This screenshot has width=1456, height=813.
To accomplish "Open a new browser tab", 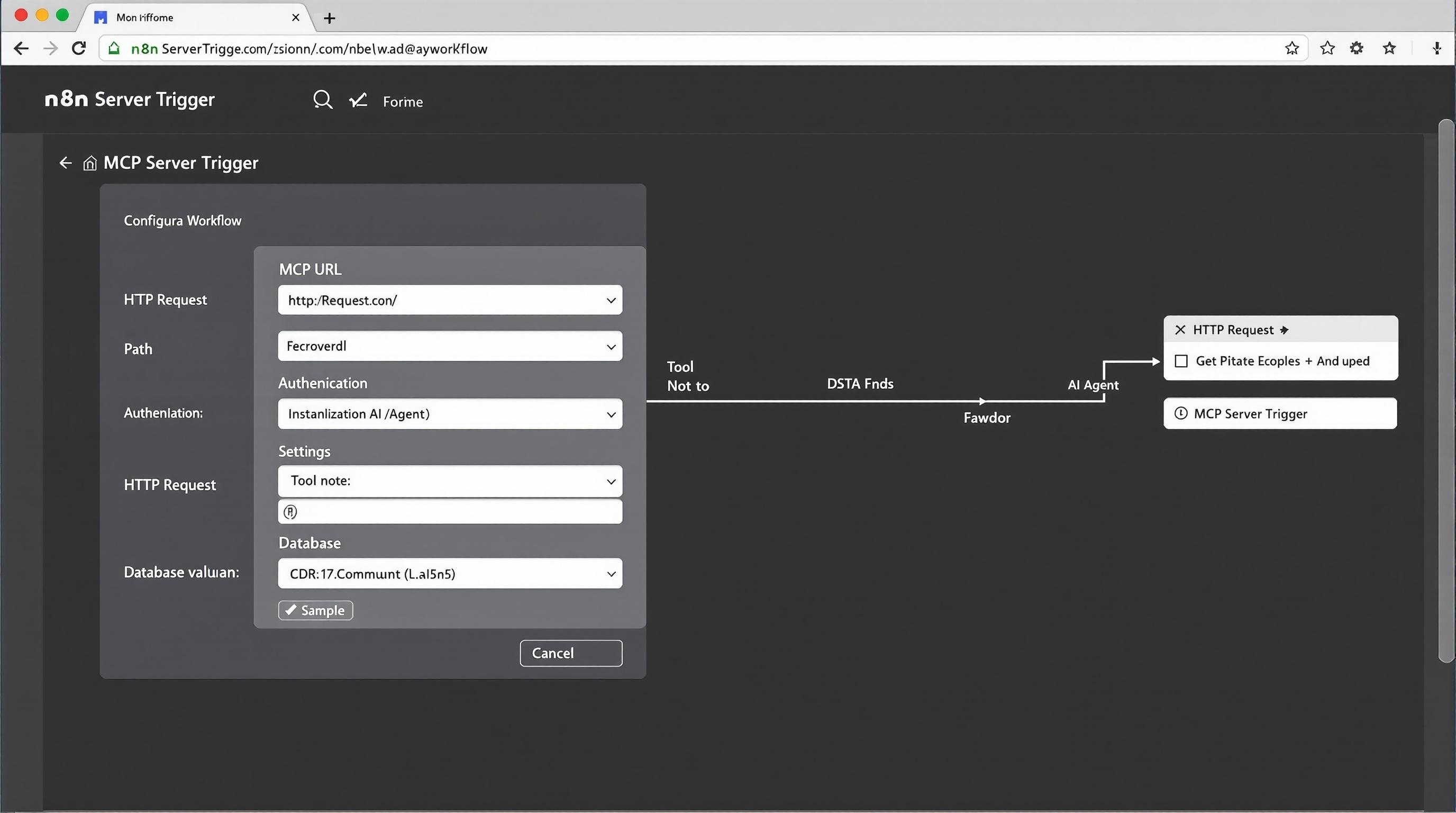I will [330, 19].
